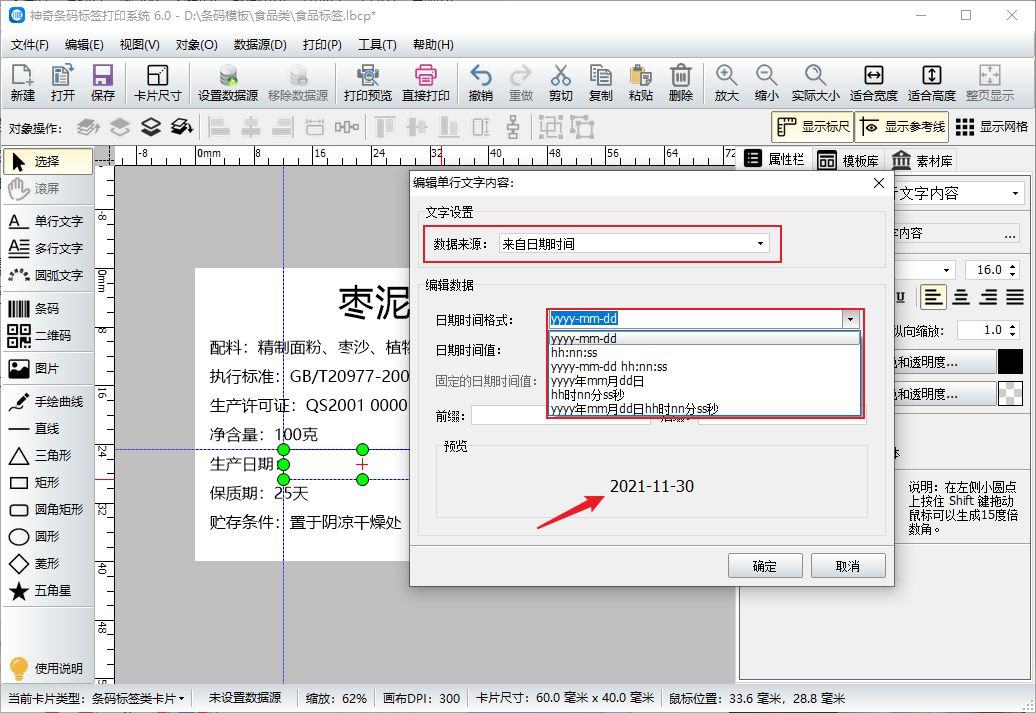Click the 设置数据源 toolbar icon
The width and height of the screenshot is (1036, 713).
click(227, 83)
